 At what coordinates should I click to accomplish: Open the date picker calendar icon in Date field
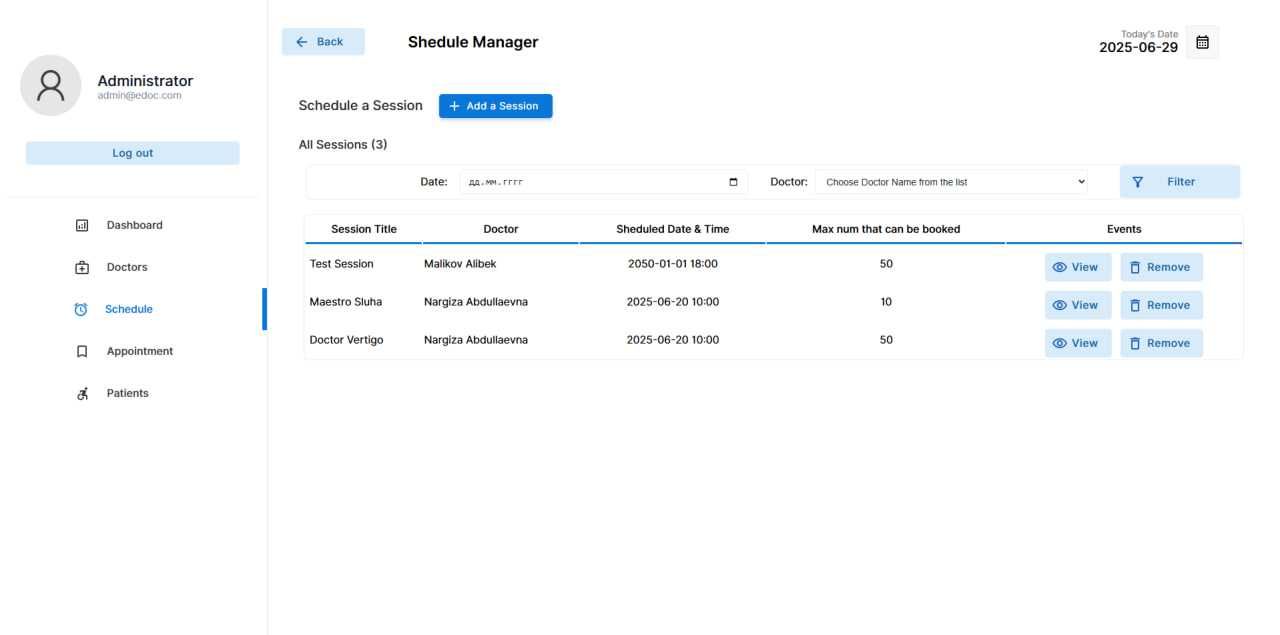coord(733,182)
